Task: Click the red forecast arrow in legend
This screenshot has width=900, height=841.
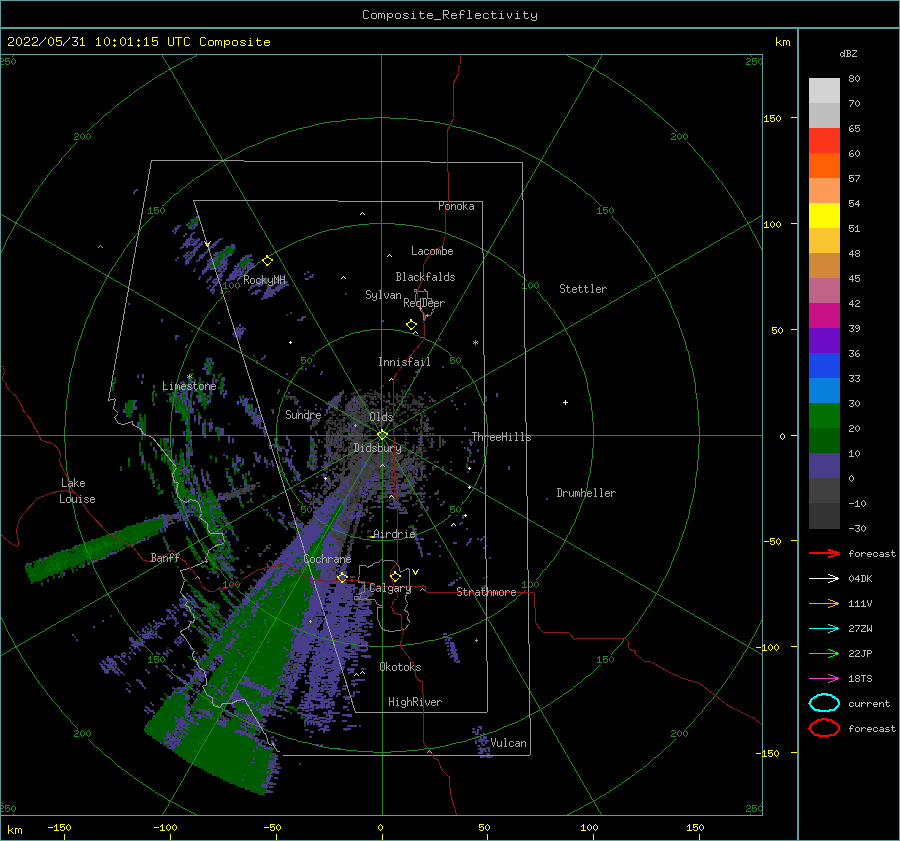Action: coord(824,553)
